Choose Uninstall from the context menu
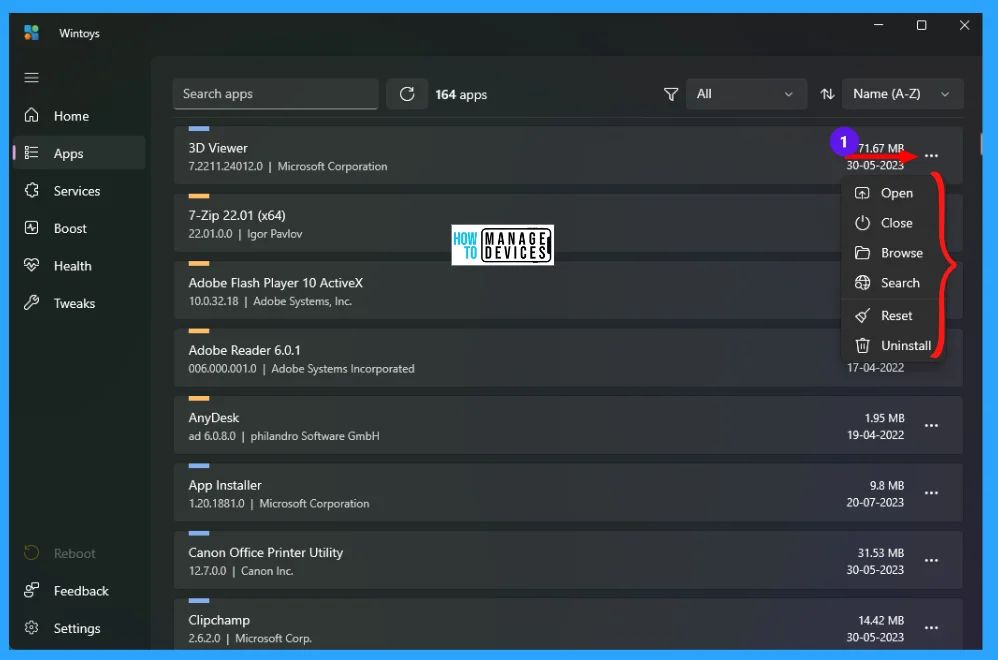998x660 pixels. click(892, 346)
